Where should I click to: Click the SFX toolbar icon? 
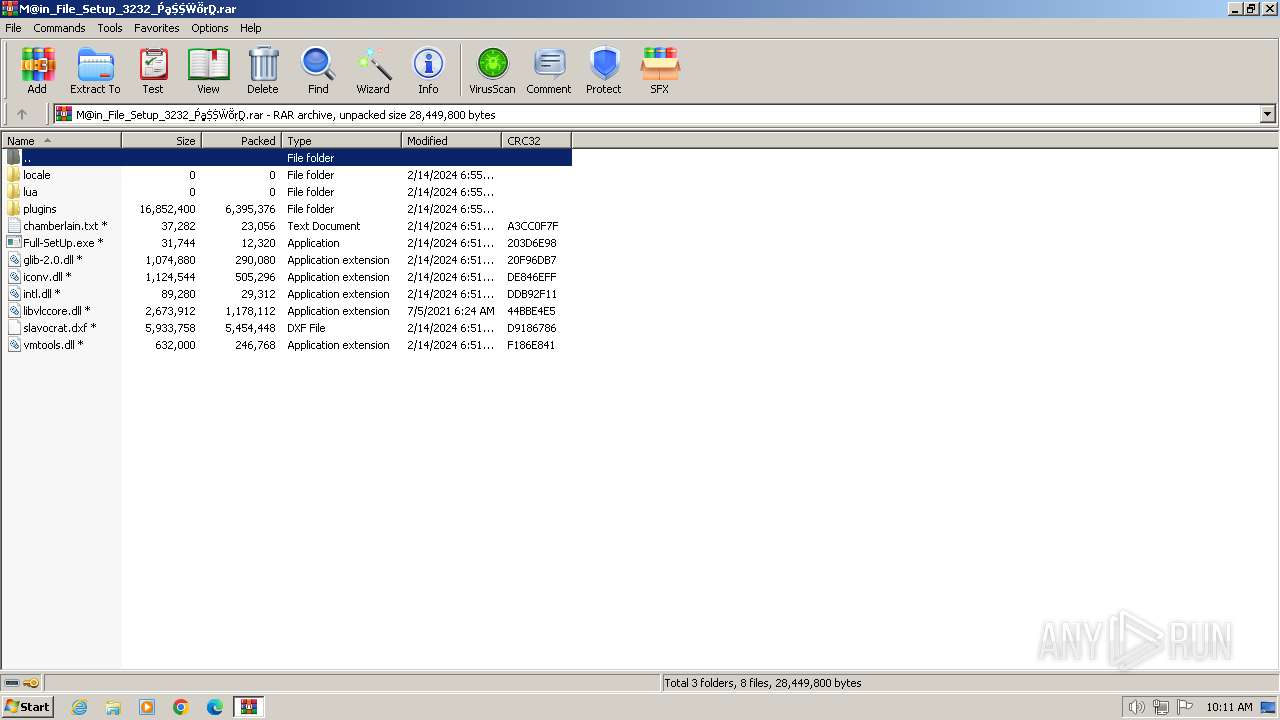pyautogui.click(x=660, y=71)
